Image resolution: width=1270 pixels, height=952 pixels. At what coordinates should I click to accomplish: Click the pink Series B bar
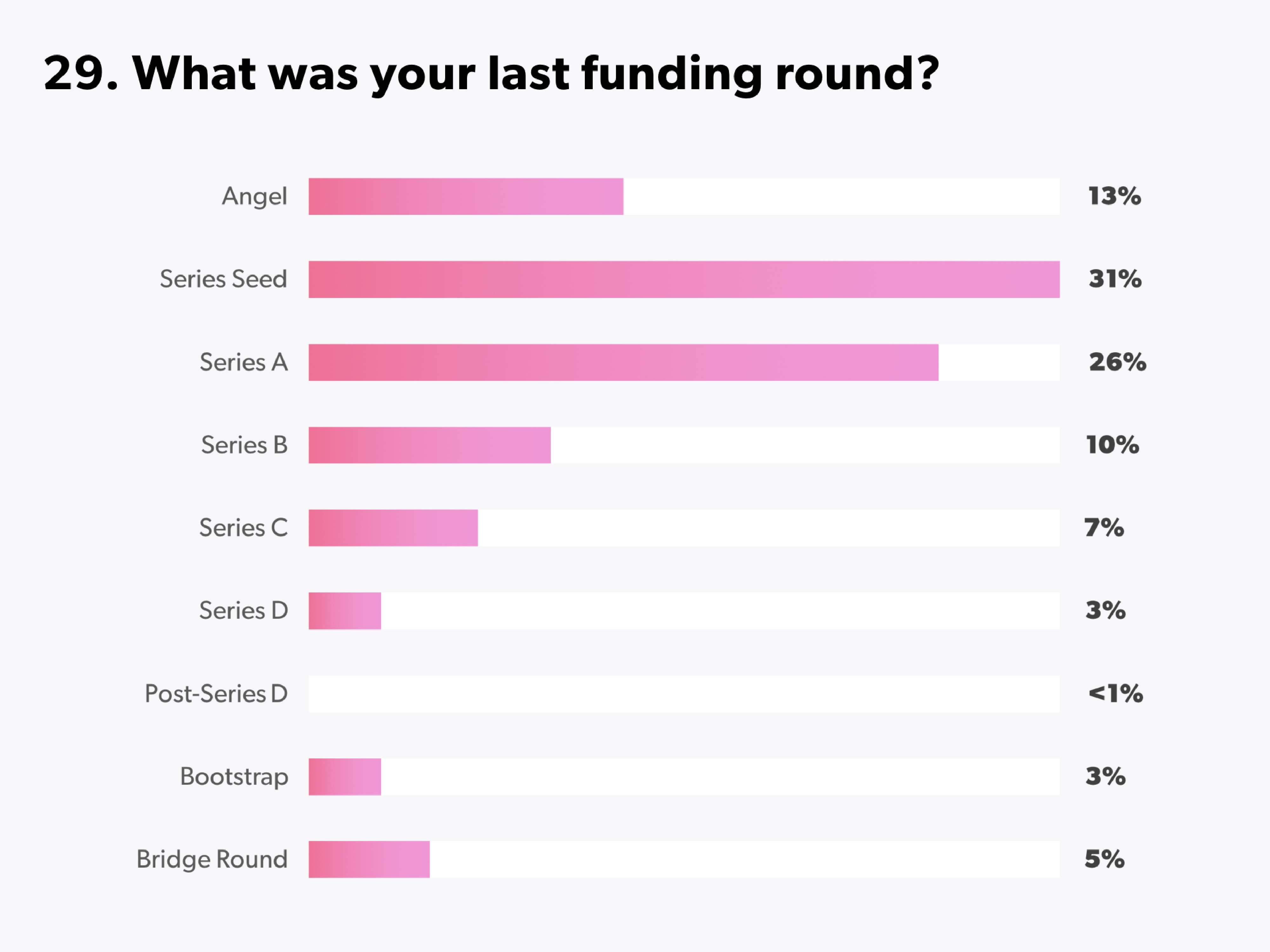click(430, 445)
